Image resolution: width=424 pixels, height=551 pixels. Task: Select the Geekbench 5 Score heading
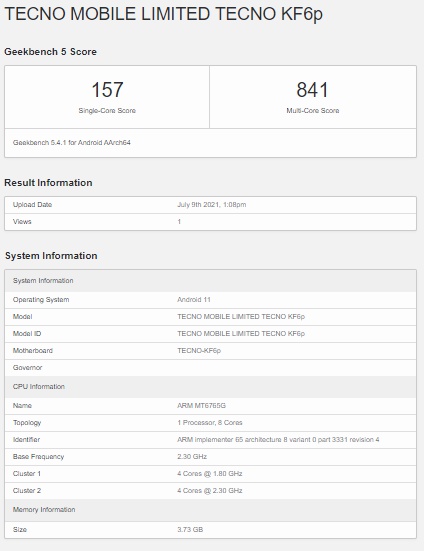click(51, 52)
